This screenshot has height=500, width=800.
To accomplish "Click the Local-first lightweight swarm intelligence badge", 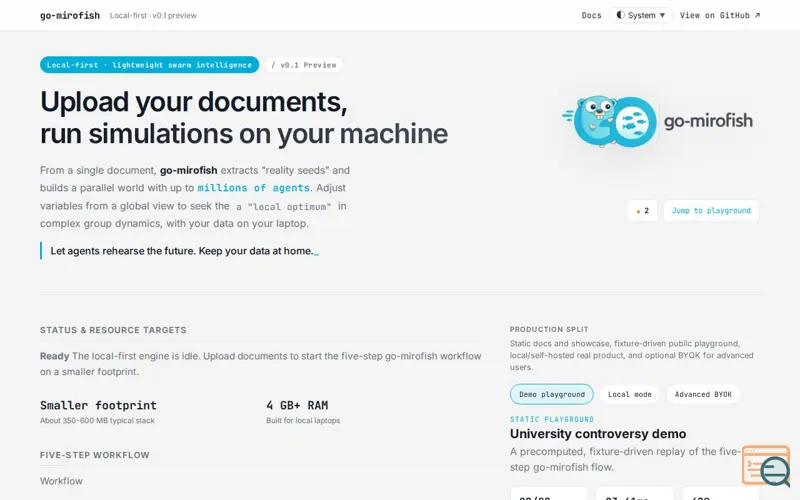I will point(149,65).
